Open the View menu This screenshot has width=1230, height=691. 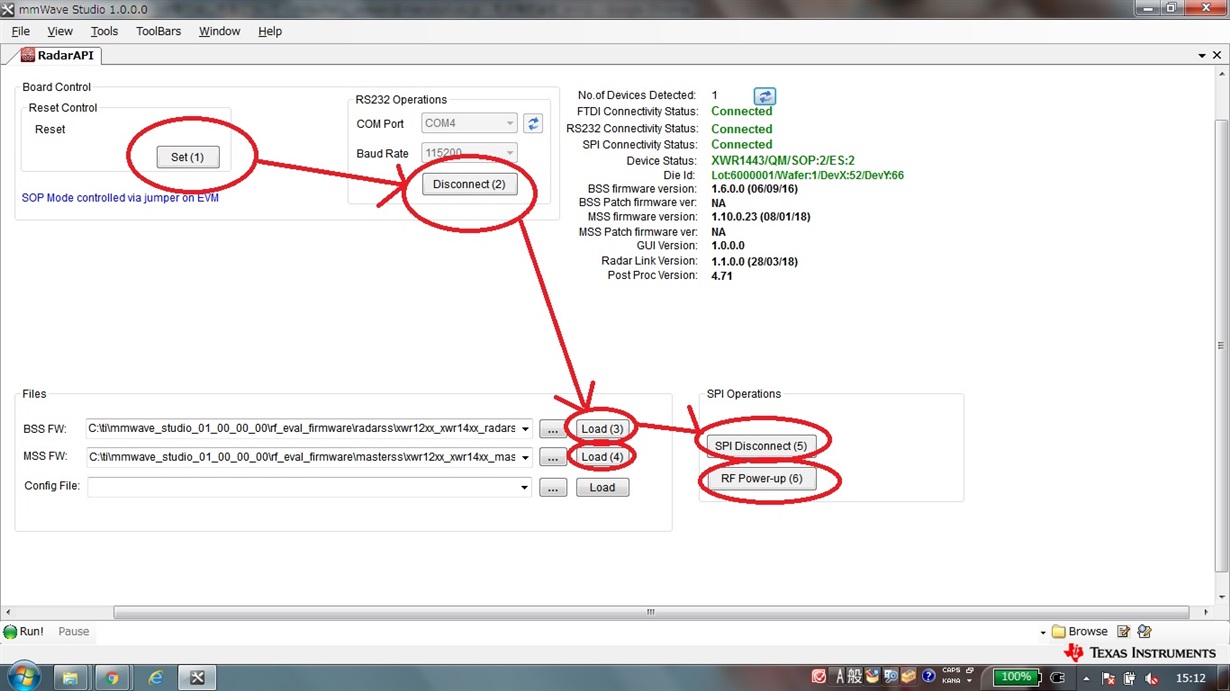(60, 31)
